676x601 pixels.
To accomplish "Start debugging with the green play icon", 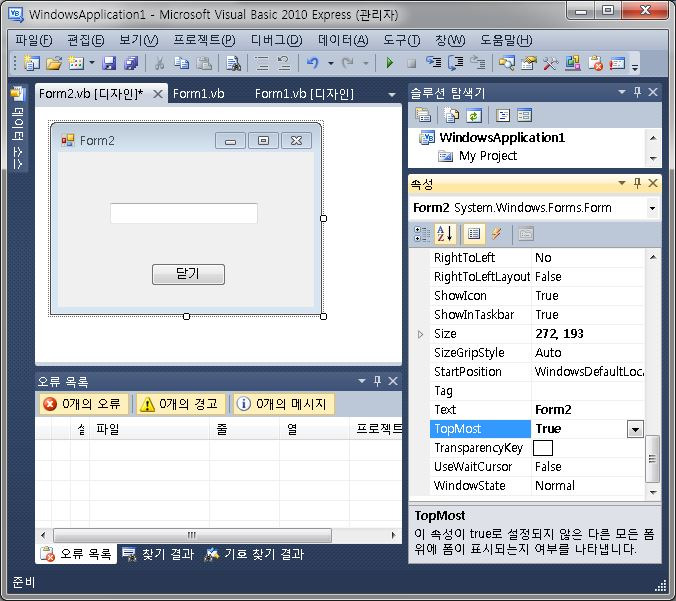I will (390, 64).
